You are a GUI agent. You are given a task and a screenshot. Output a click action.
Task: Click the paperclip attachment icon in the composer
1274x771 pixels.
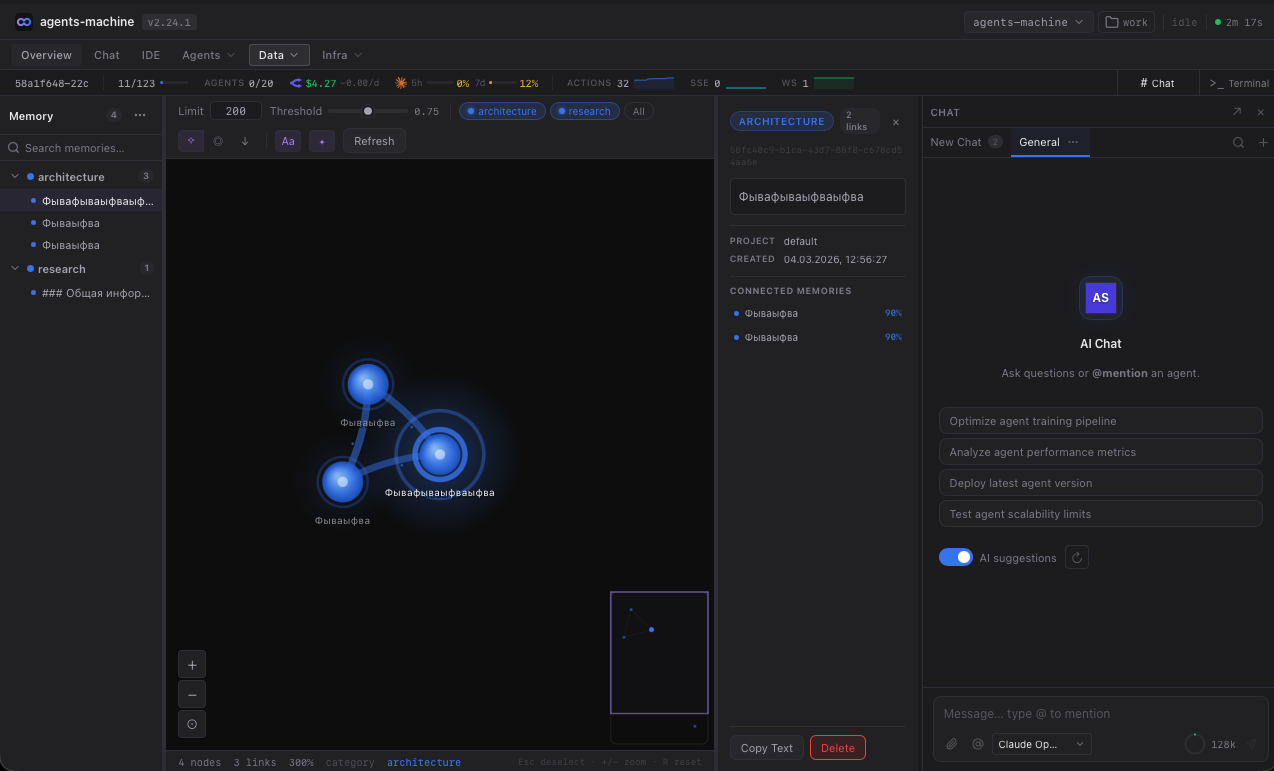(951, 744)
